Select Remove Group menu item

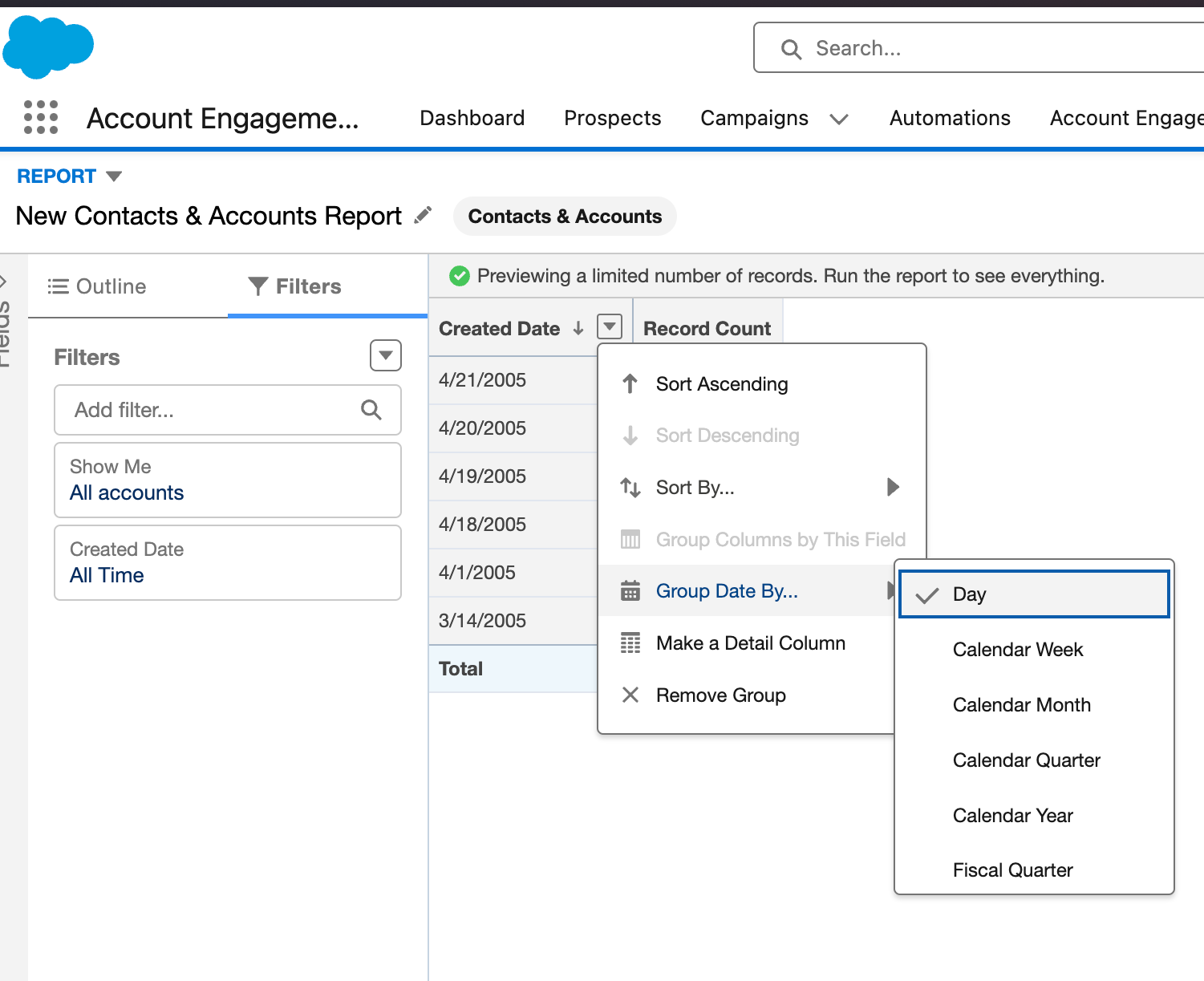click(748, 695)
